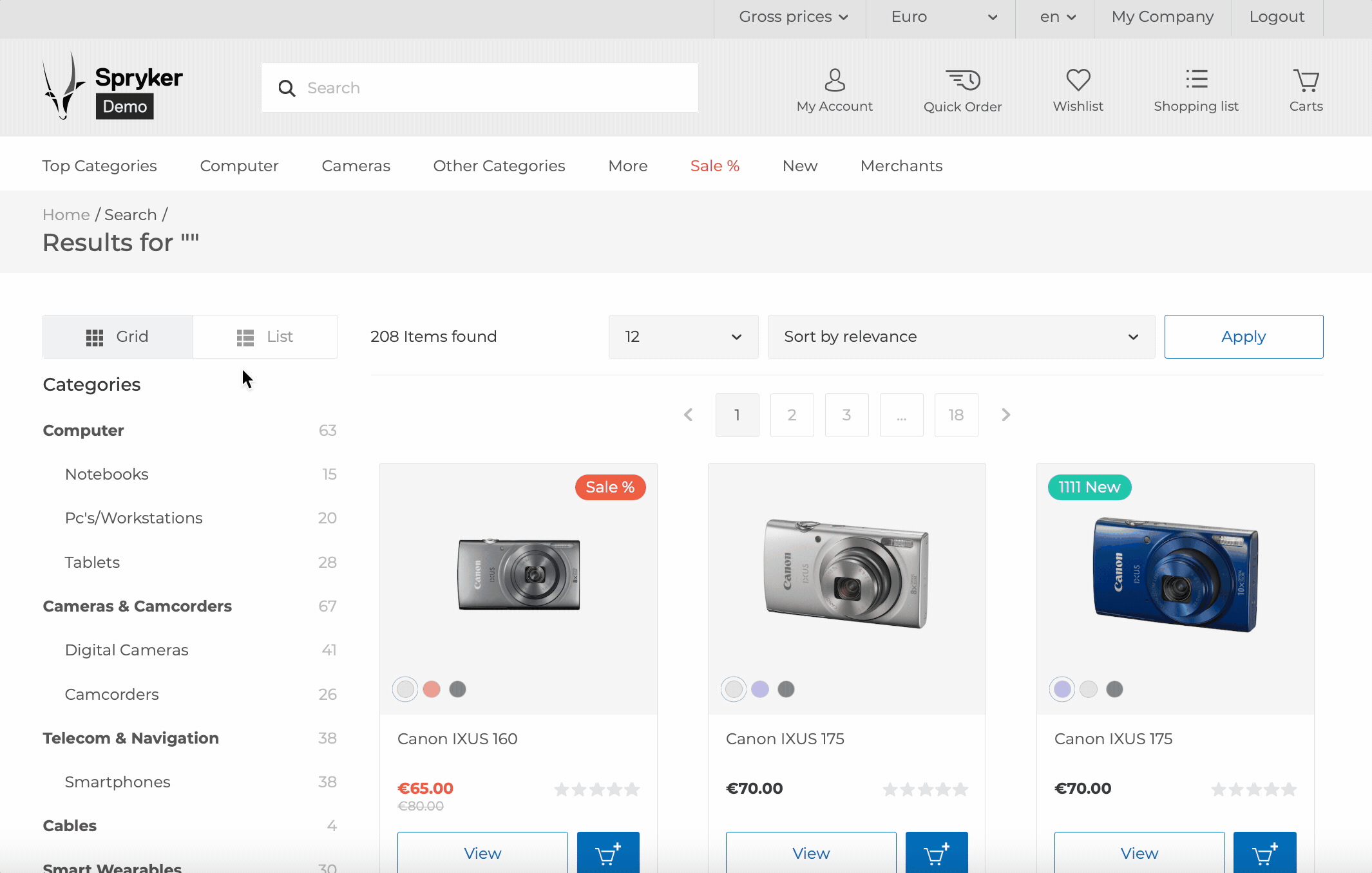Open the More menu
Viewport: 1372px width, 873px height.
pyautogui.click(x=628, y=165)
